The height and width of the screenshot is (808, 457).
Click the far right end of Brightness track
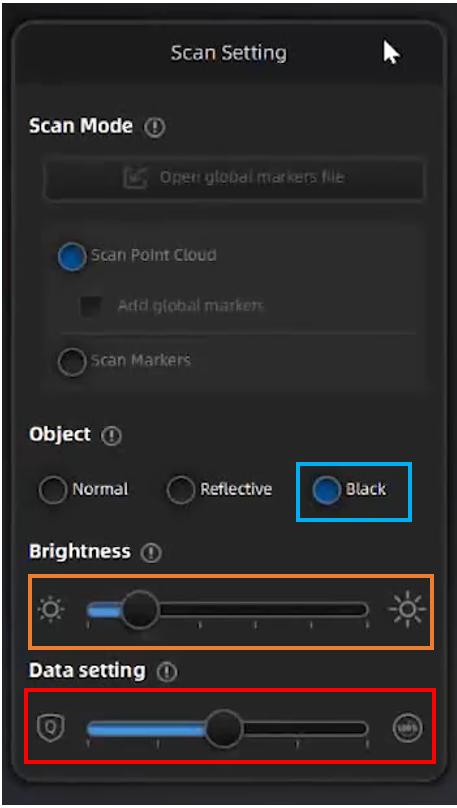[x=365, y=610]
